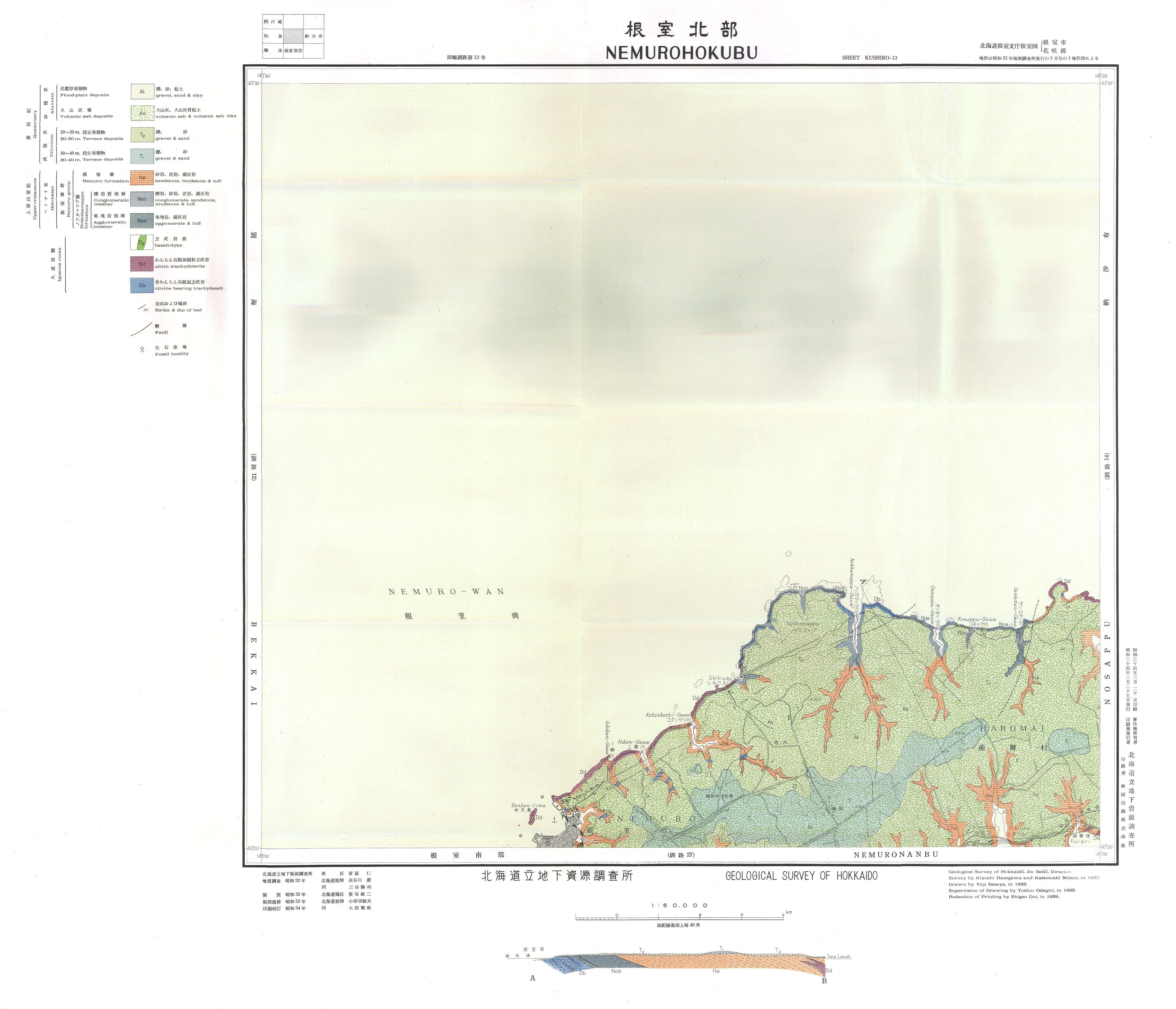Click the hatched square in index grid
The image size is (1176, 1009).
[x=293, y=36]
